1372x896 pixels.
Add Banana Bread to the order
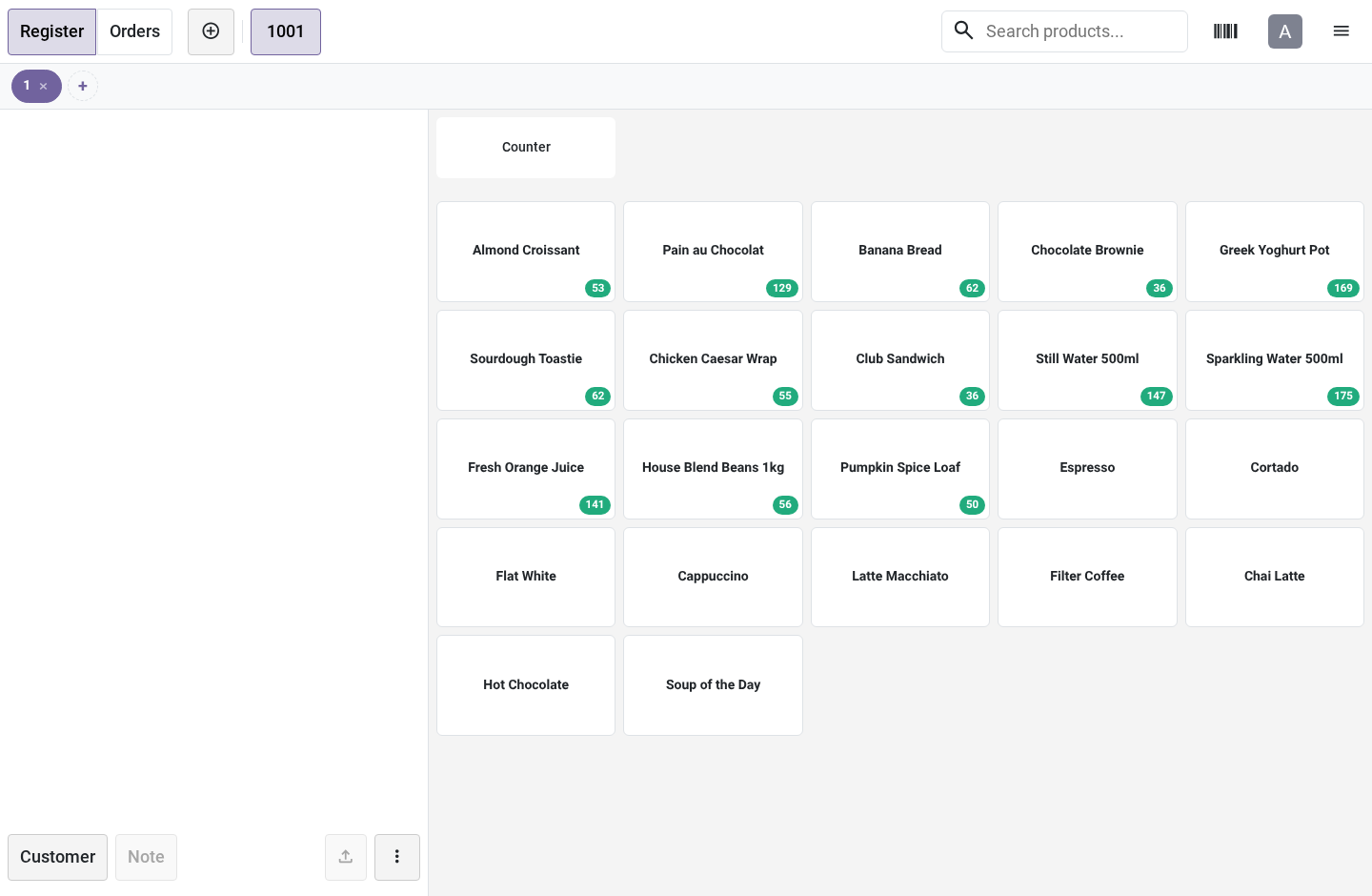coord(900,252)
